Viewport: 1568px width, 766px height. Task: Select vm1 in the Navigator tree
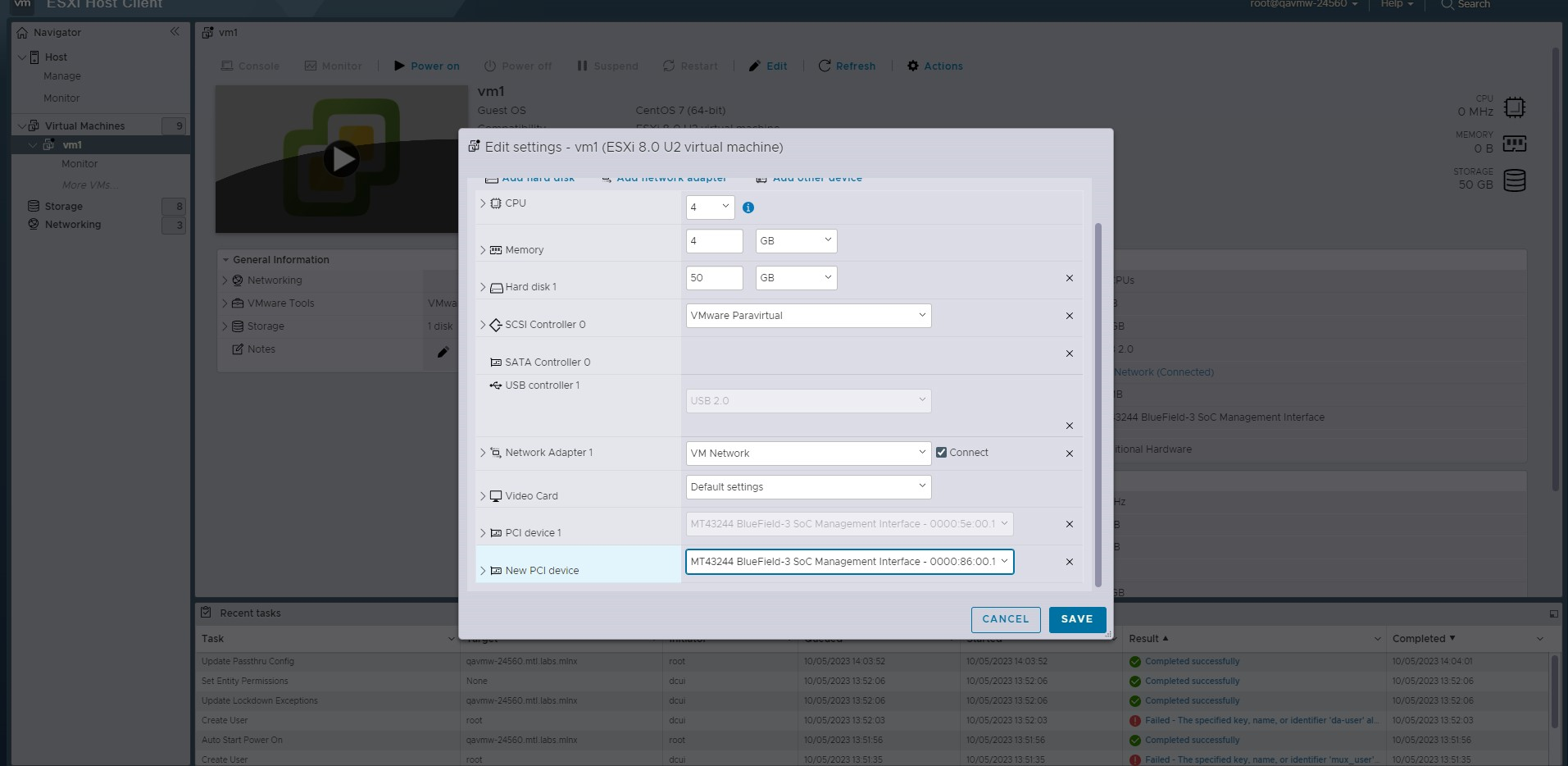72,144
